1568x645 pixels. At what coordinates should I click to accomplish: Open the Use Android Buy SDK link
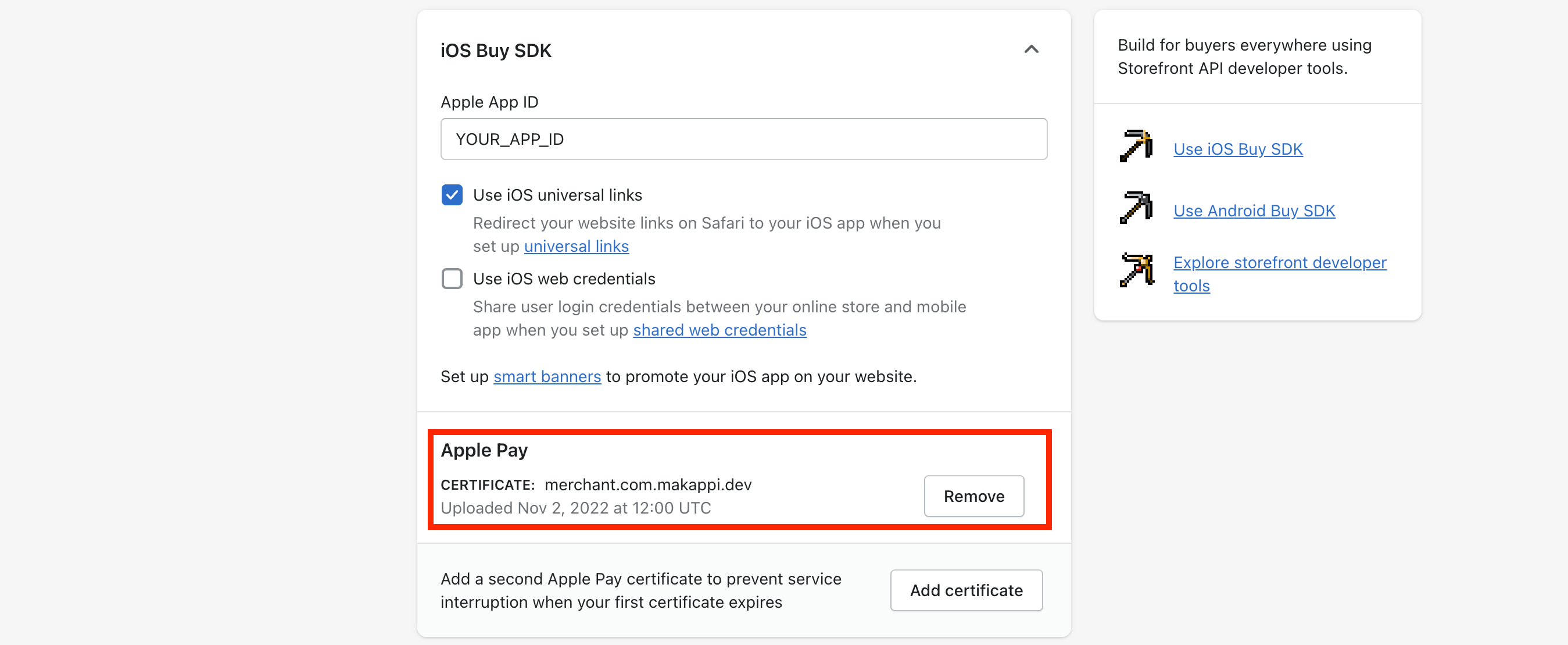tap(1254, 211)
